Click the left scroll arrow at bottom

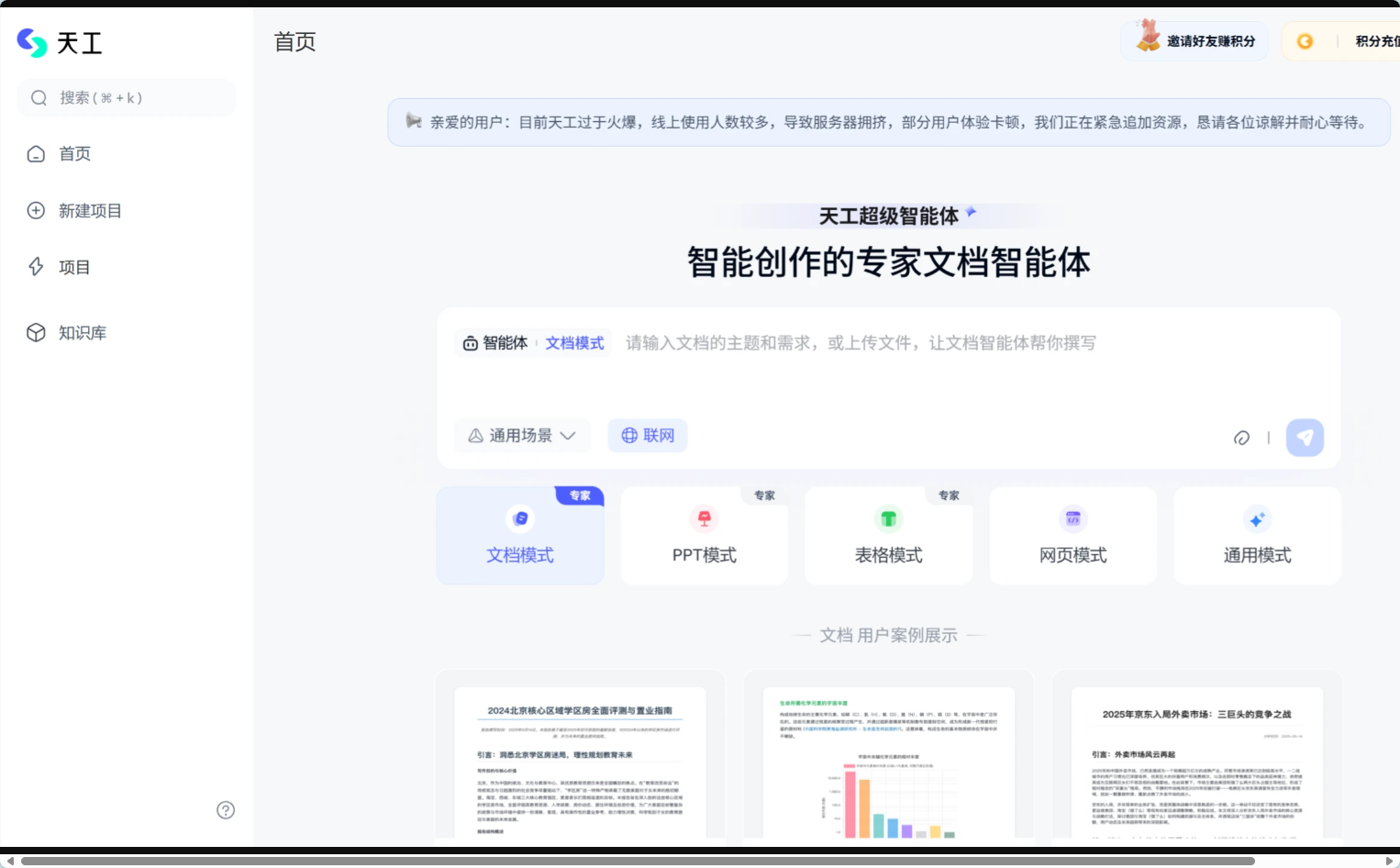tap(9, 861)
